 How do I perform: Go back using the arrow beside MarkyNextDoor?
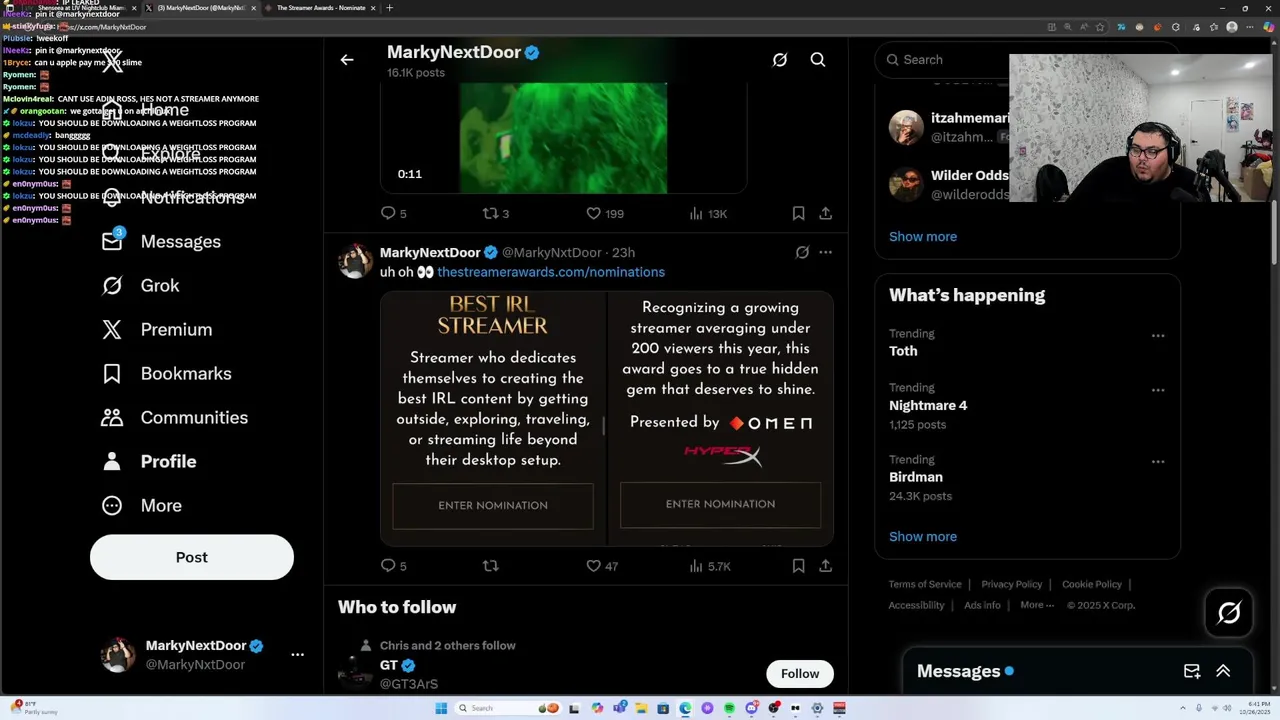(347, 60)
